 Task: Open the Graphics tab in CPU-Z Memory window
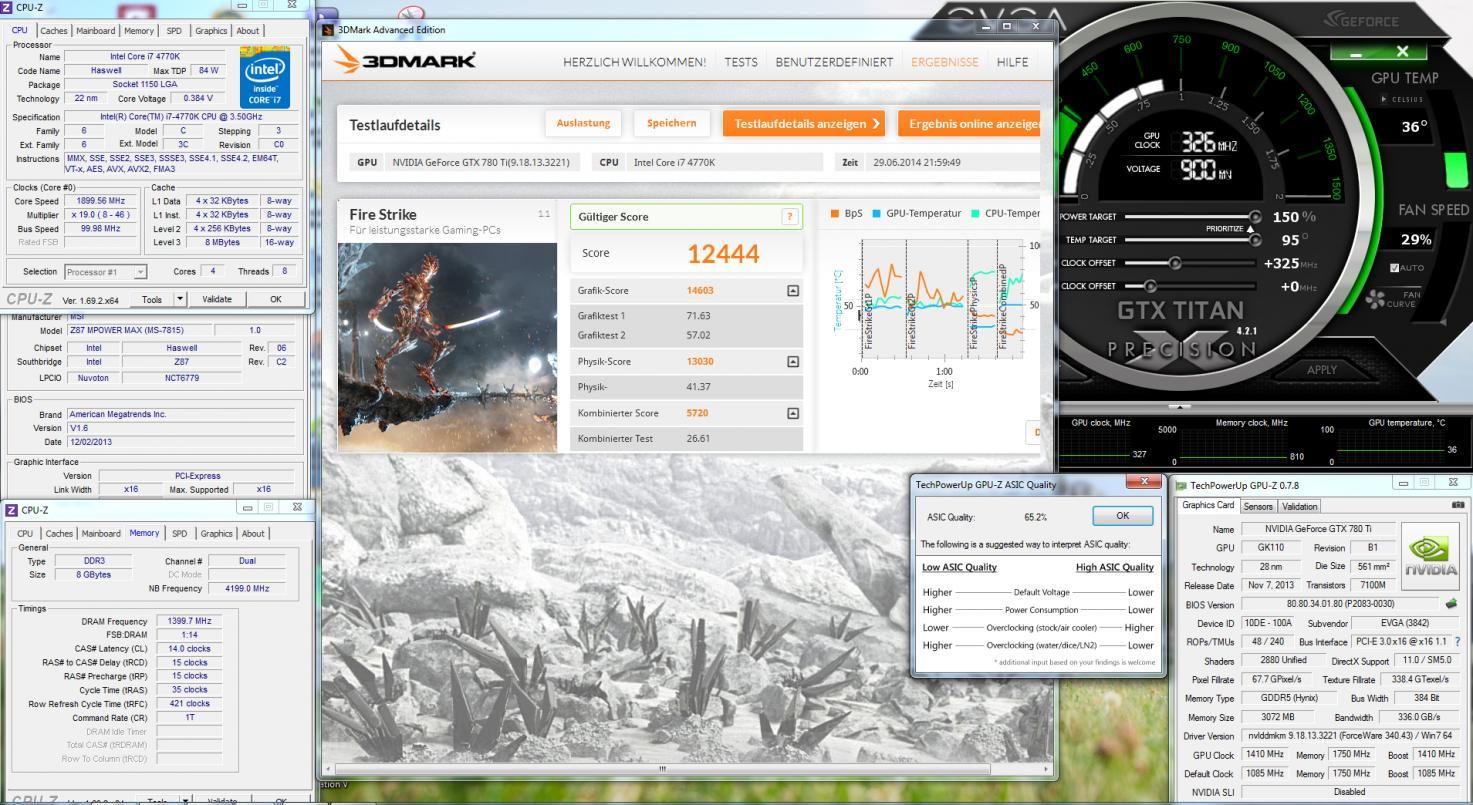point(217,533)
